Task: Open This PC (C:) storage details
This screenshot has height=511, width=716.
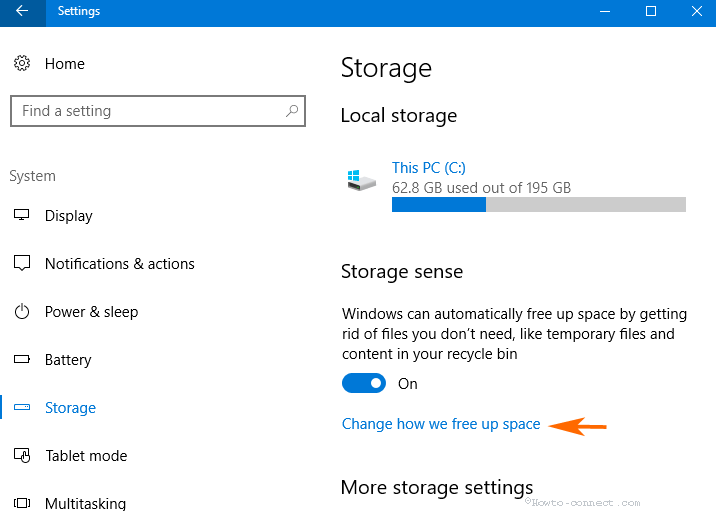Action: pyautogui.click(x=428, y=168)
